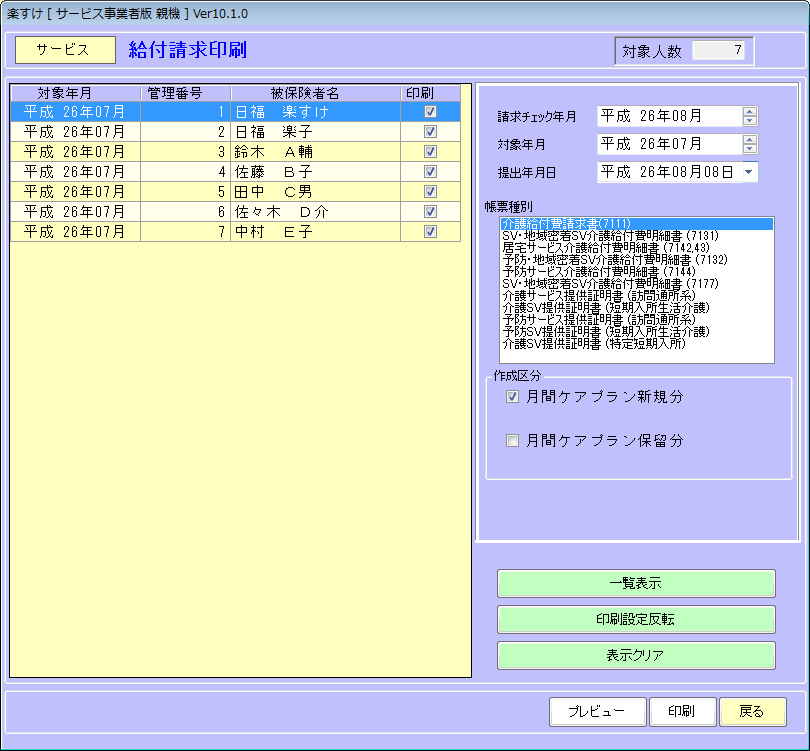Decrease 対象年月 with the down arrow
This screenshot has width=810, height=751.
(750, 149)
